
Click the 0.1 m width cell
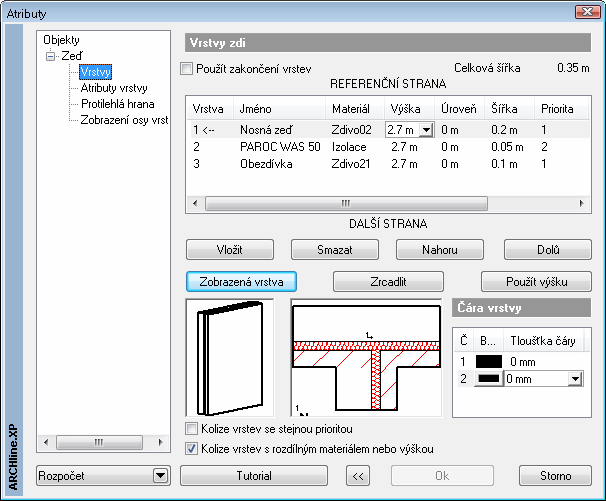pos(504,164)
